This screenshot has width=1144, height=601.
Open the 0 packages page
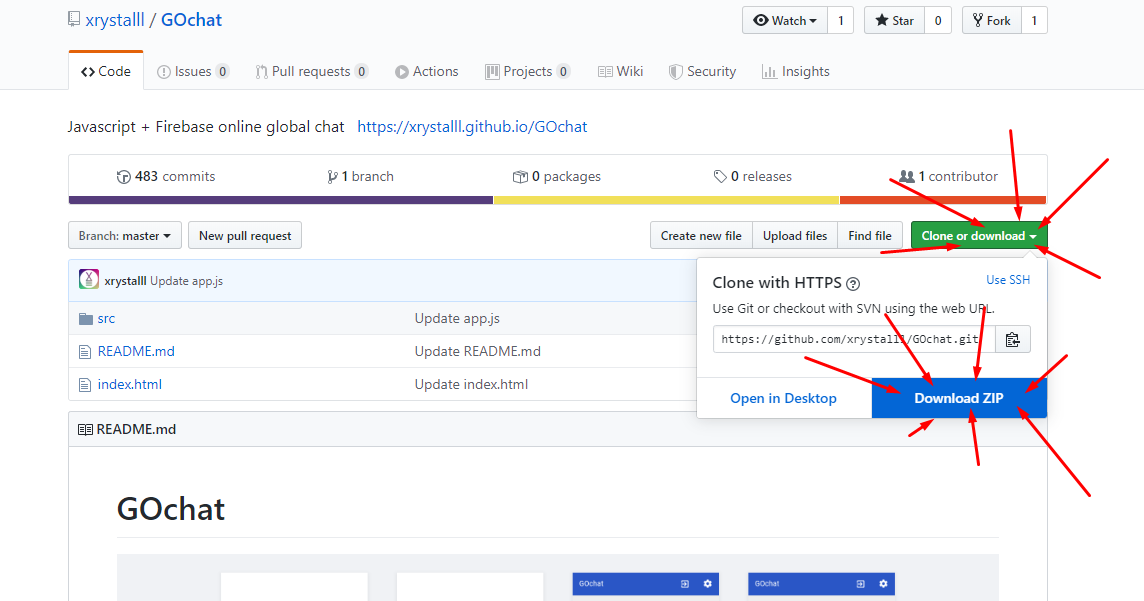(x=557, y=177)
